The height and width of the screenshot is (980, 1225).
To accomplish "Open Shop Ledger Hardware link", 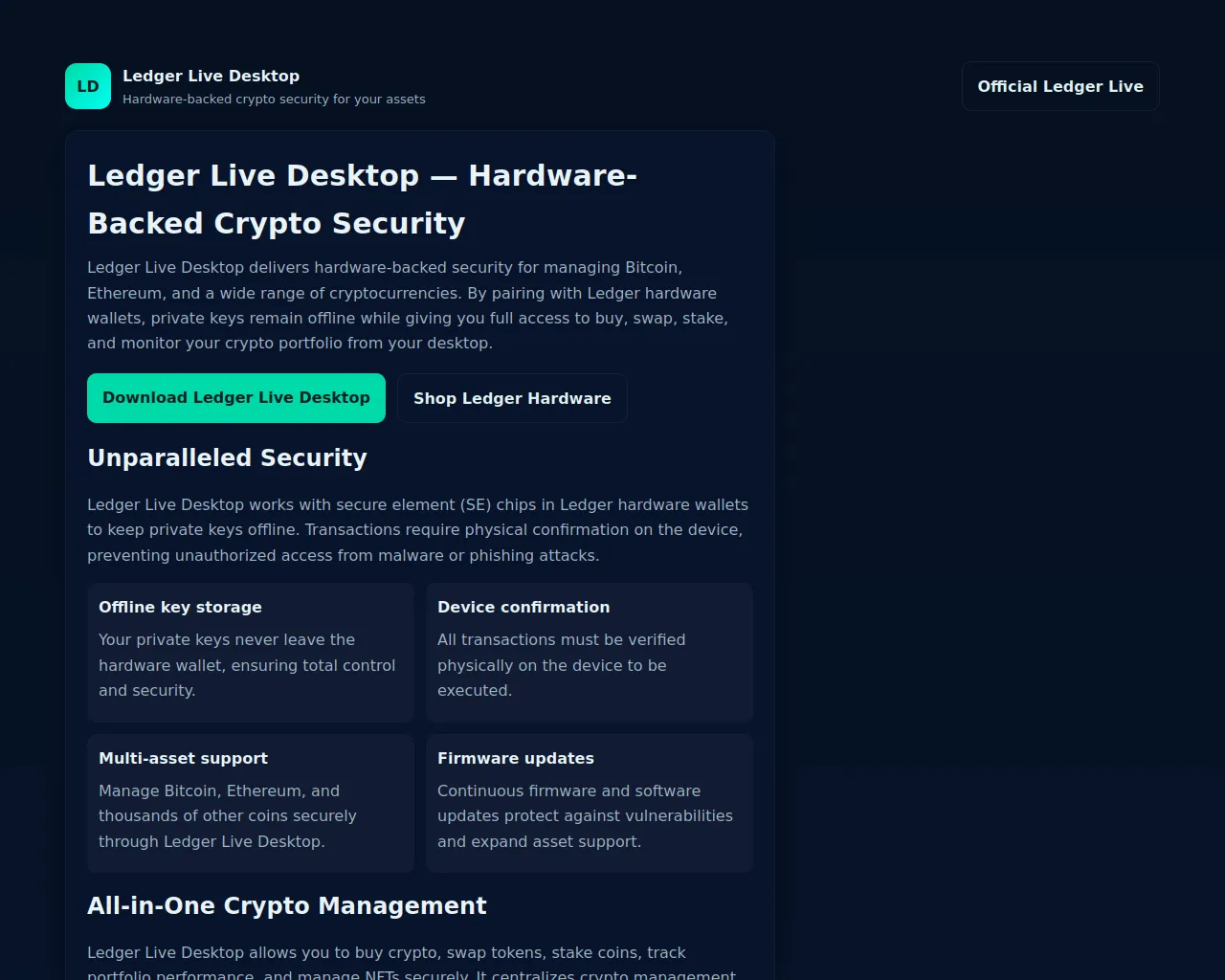I will click(x=512, y=398).
